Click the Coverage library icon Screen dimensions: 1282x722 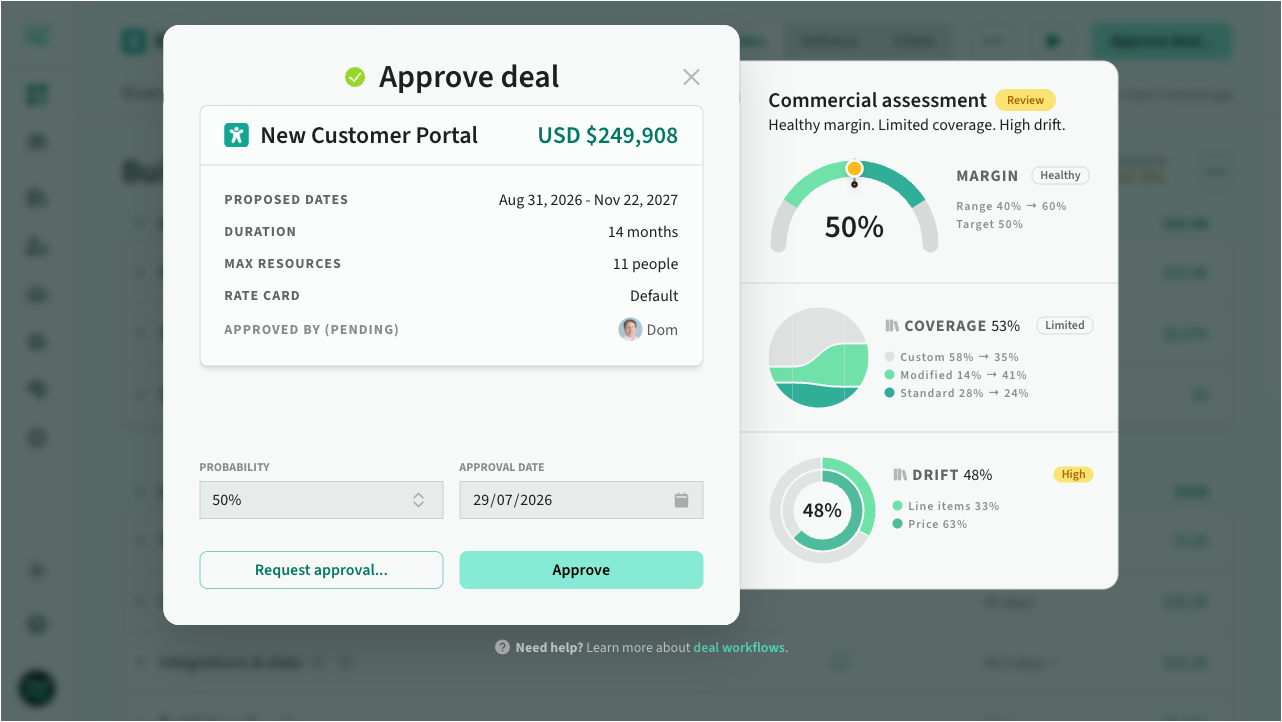pyautogui.click(x=892, y=326)
